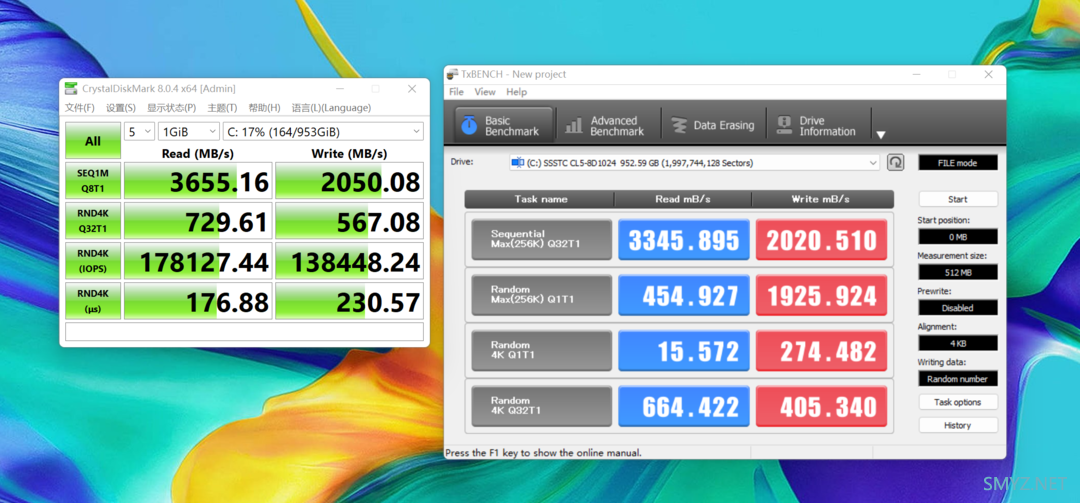
Task: Click the Data Erasing eraser icon
Action: pyautogui.click(x=679, y=125)
